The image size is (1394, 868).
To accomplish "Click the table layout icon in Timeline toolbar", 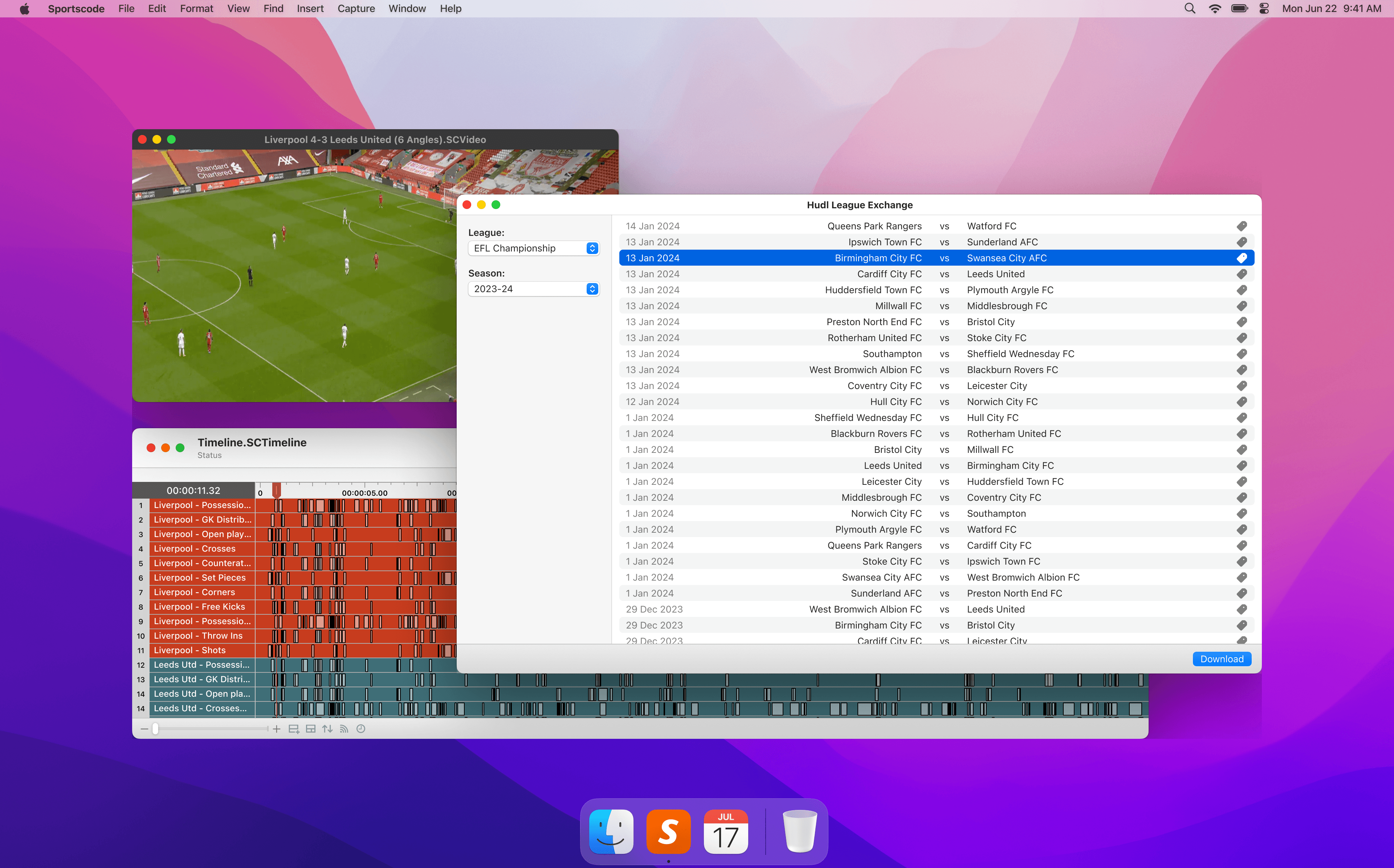I will point(311,729).
